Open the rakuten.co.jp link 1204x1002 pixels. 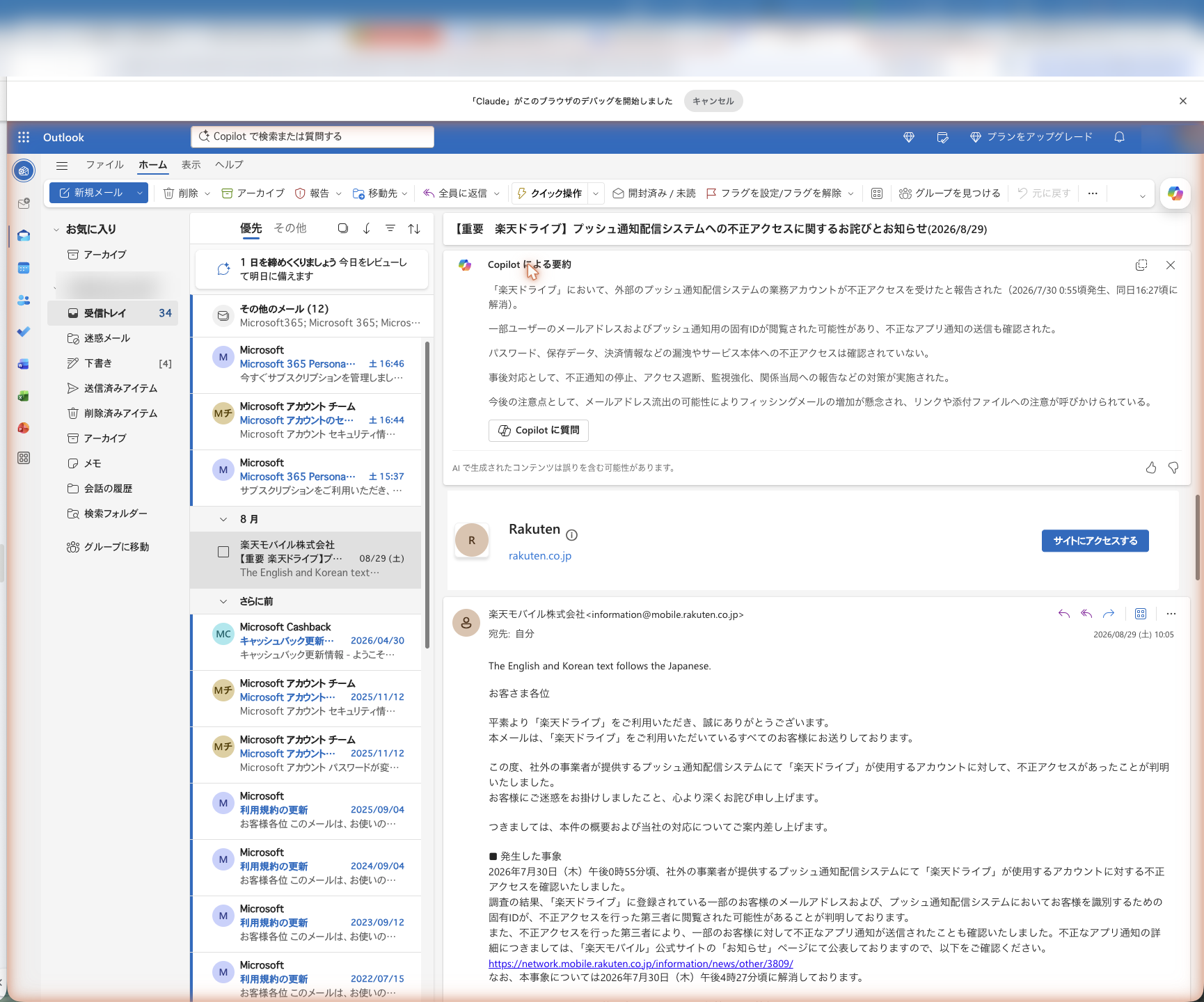(540, 556)
